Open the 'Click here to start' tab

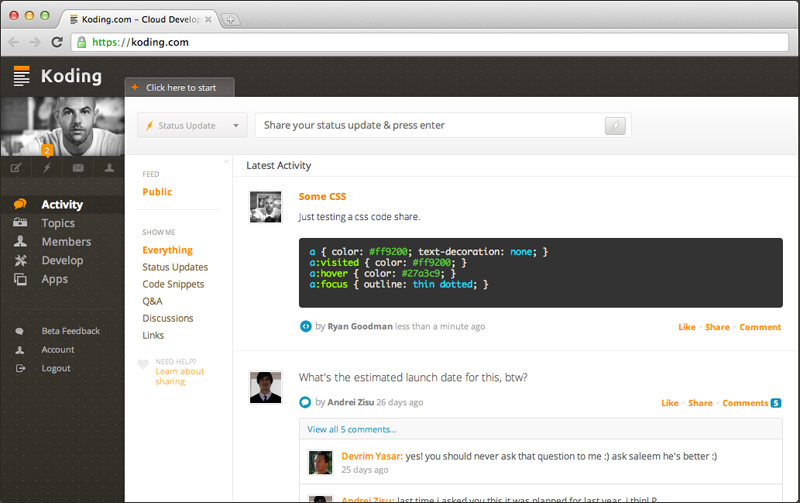(x=179, y=88)
